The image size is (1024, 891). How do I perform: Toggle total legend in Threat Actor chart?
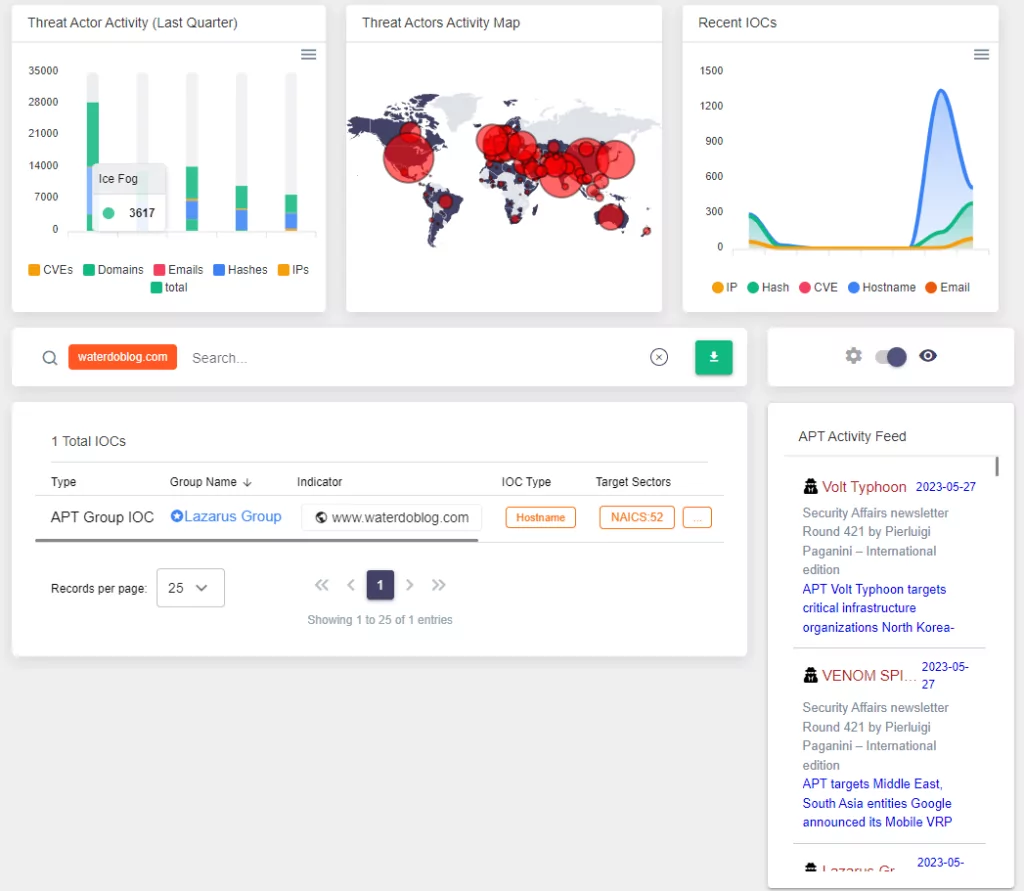click(169, 287)
